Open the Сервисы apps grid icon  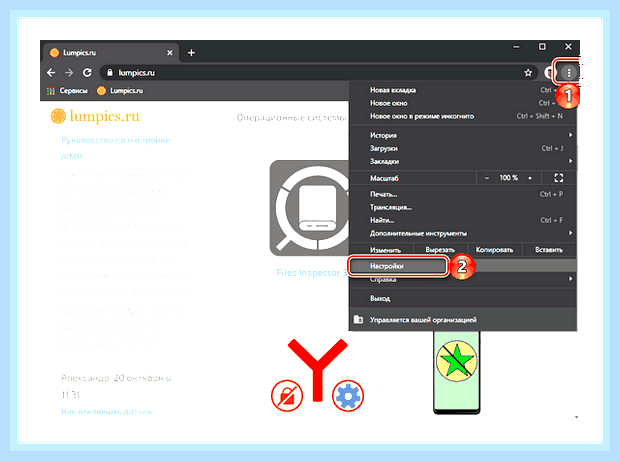pyautogui.click(x=51, y=91)
